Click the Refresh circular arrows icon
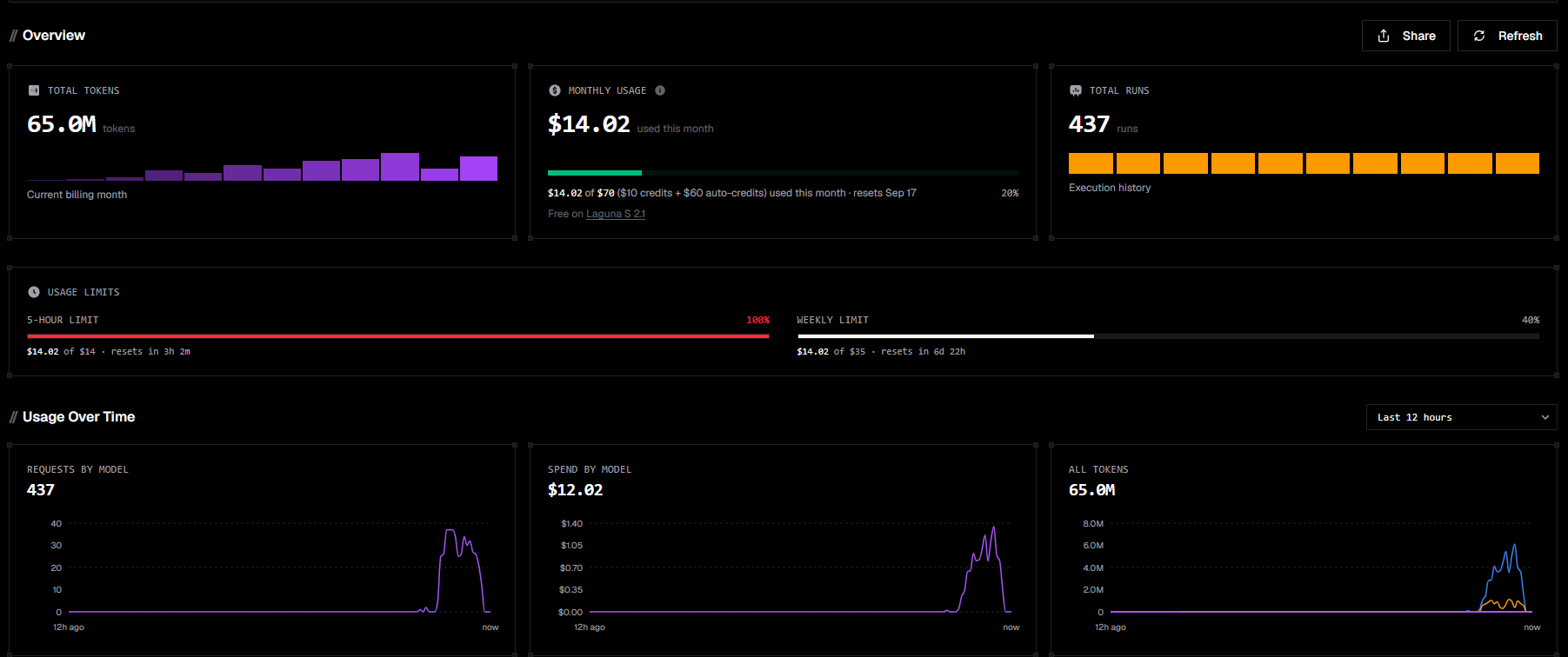 (1479, 36)
